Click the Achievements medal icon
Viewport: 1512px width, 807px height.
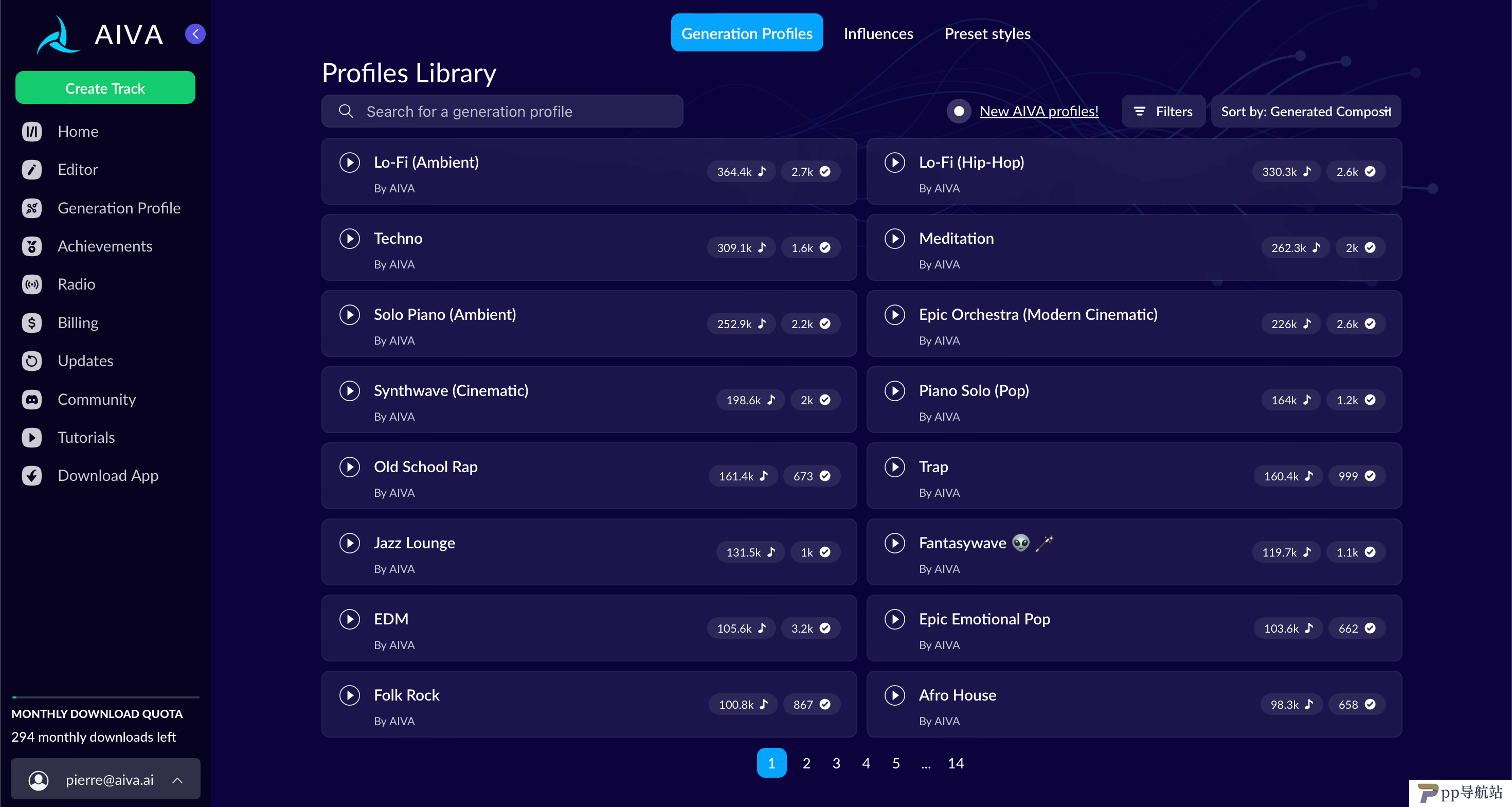click(32, 246)
